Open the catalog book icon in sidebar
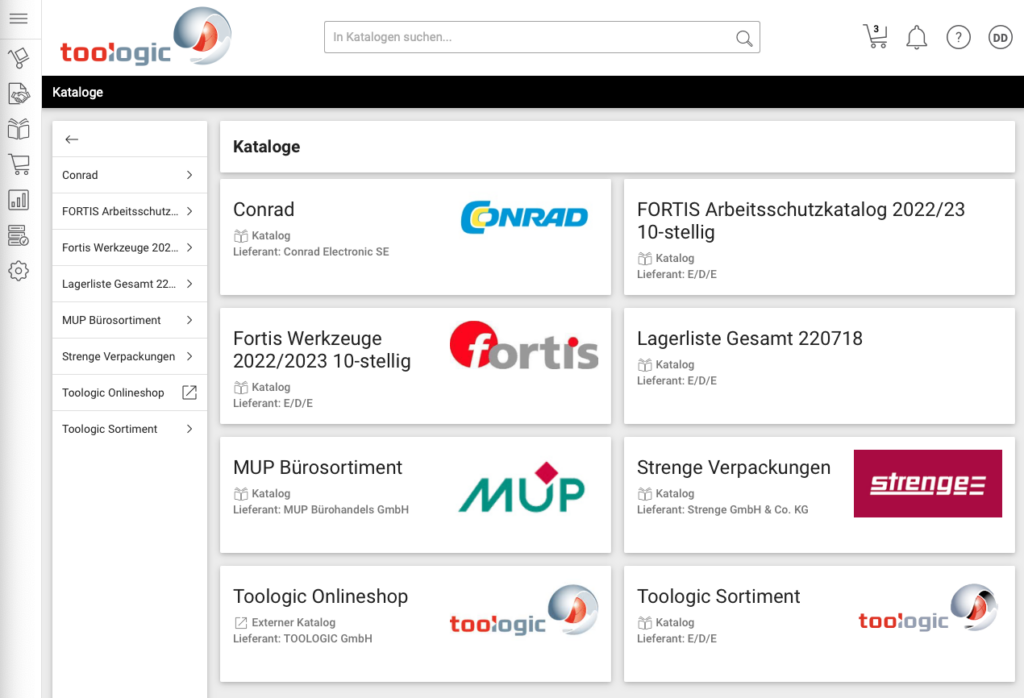The image size is (1024, 698). tap(18, 129)
